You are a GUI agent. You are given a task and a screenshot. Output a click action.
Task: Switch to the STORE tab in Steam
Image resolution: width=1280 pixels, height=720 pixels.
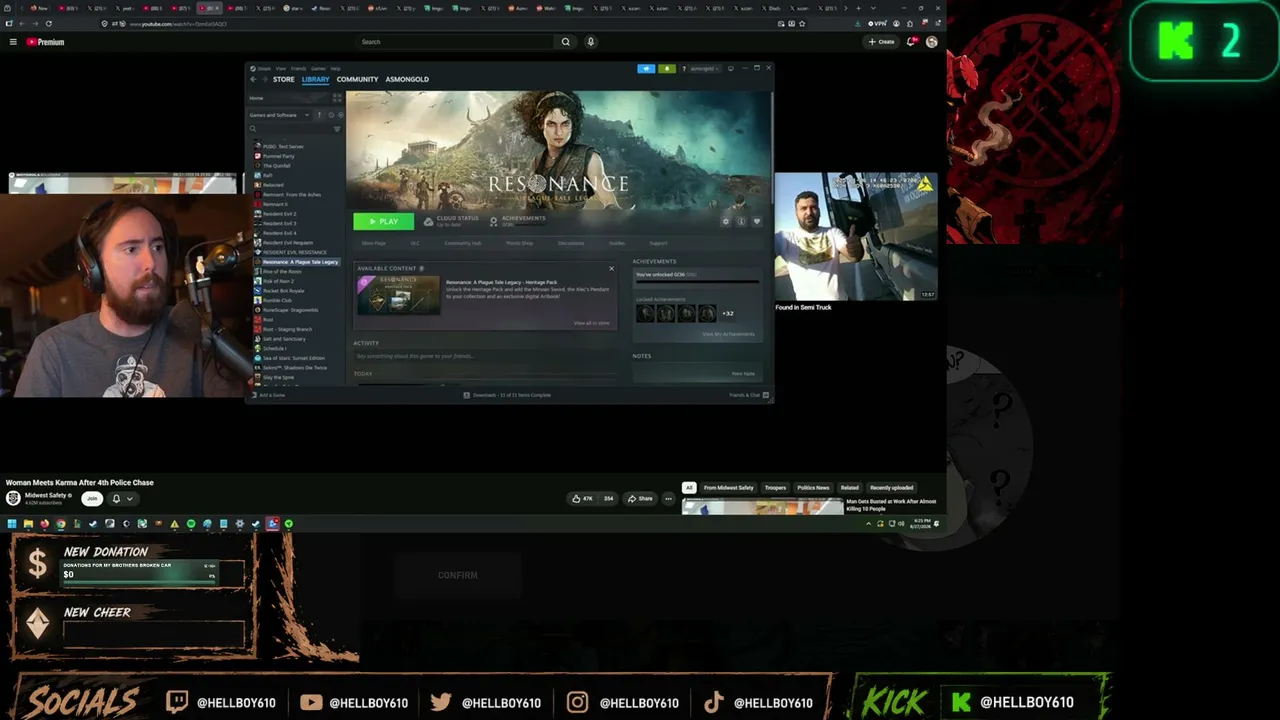pos(284,79)
